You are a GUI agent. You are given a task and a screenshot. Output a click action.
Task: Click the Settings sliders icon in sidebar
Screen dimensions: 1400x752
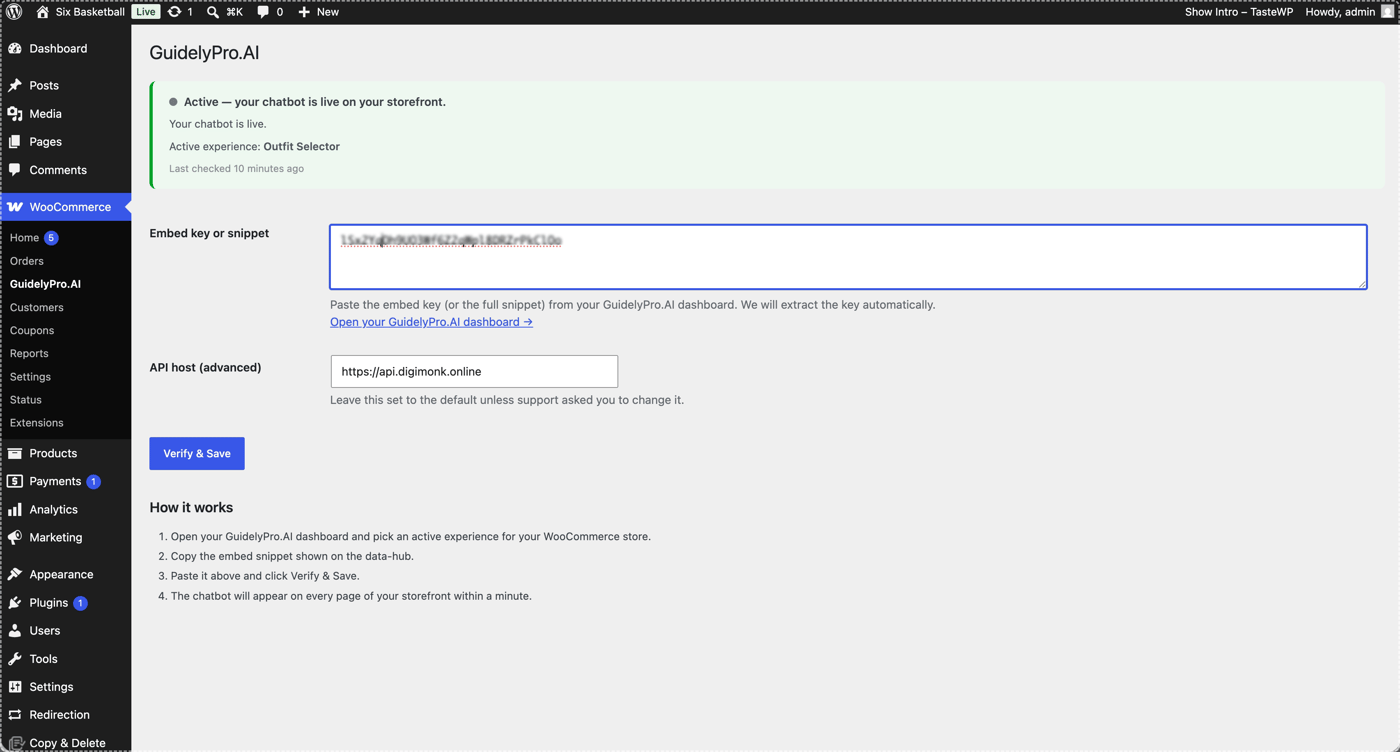click(x=15, y=687)
